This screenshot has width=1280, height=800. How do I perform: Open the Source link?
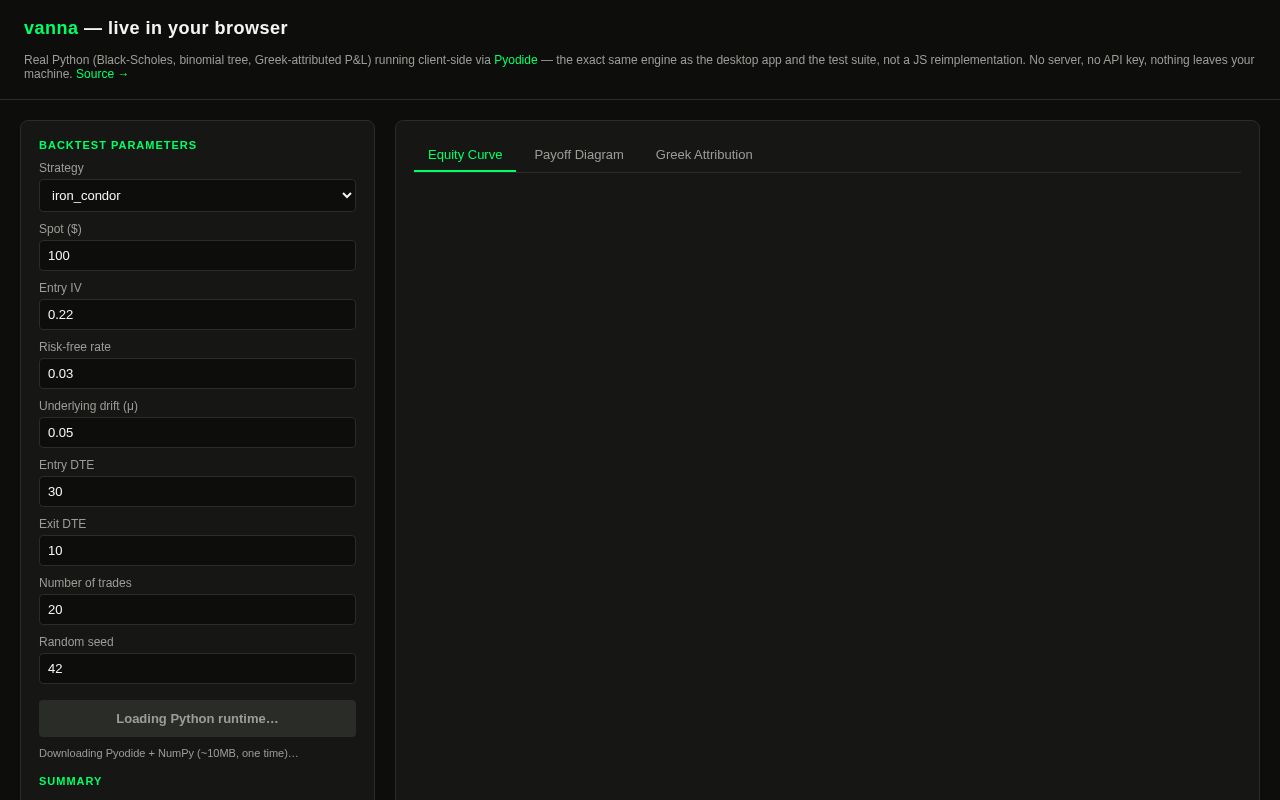point(103,74)
